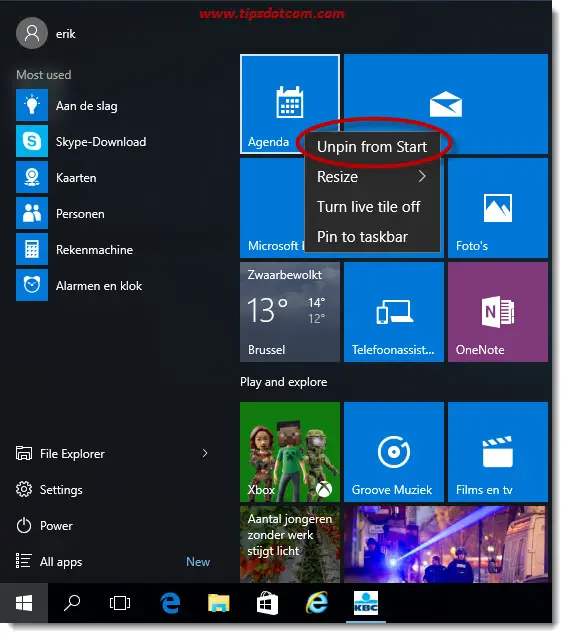Select Unpin from Start

tap(372, 147)
